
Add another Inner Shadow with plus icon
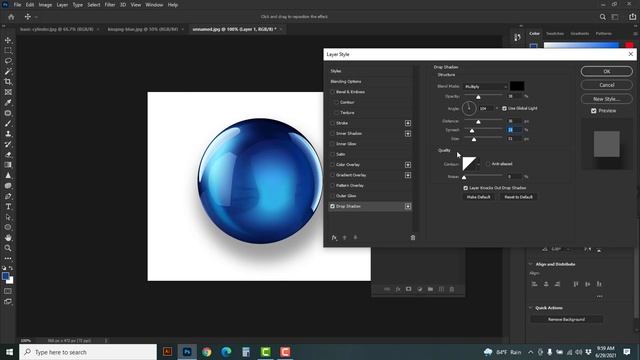point(408,133)
